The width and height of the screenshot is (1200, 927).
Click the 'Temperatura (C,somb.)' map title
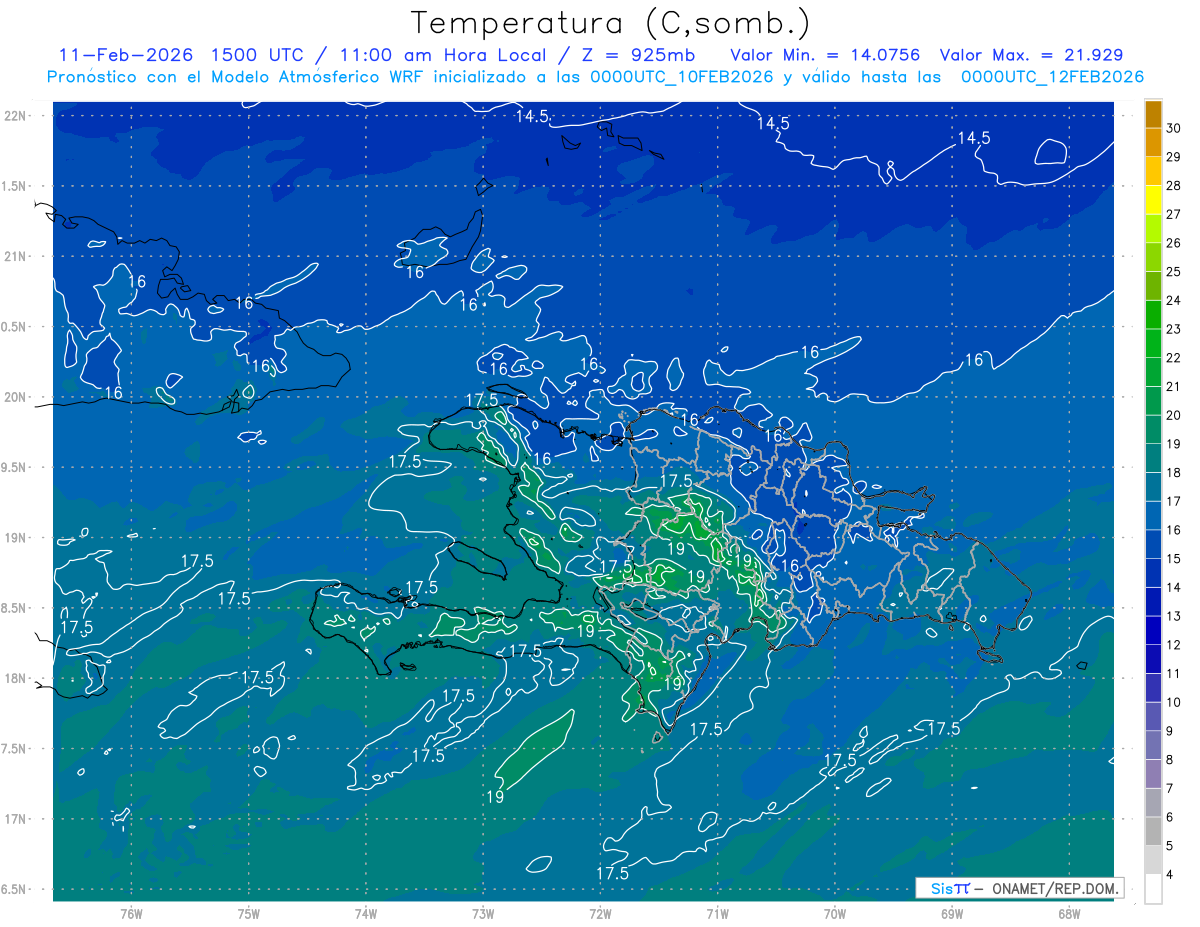610,23
